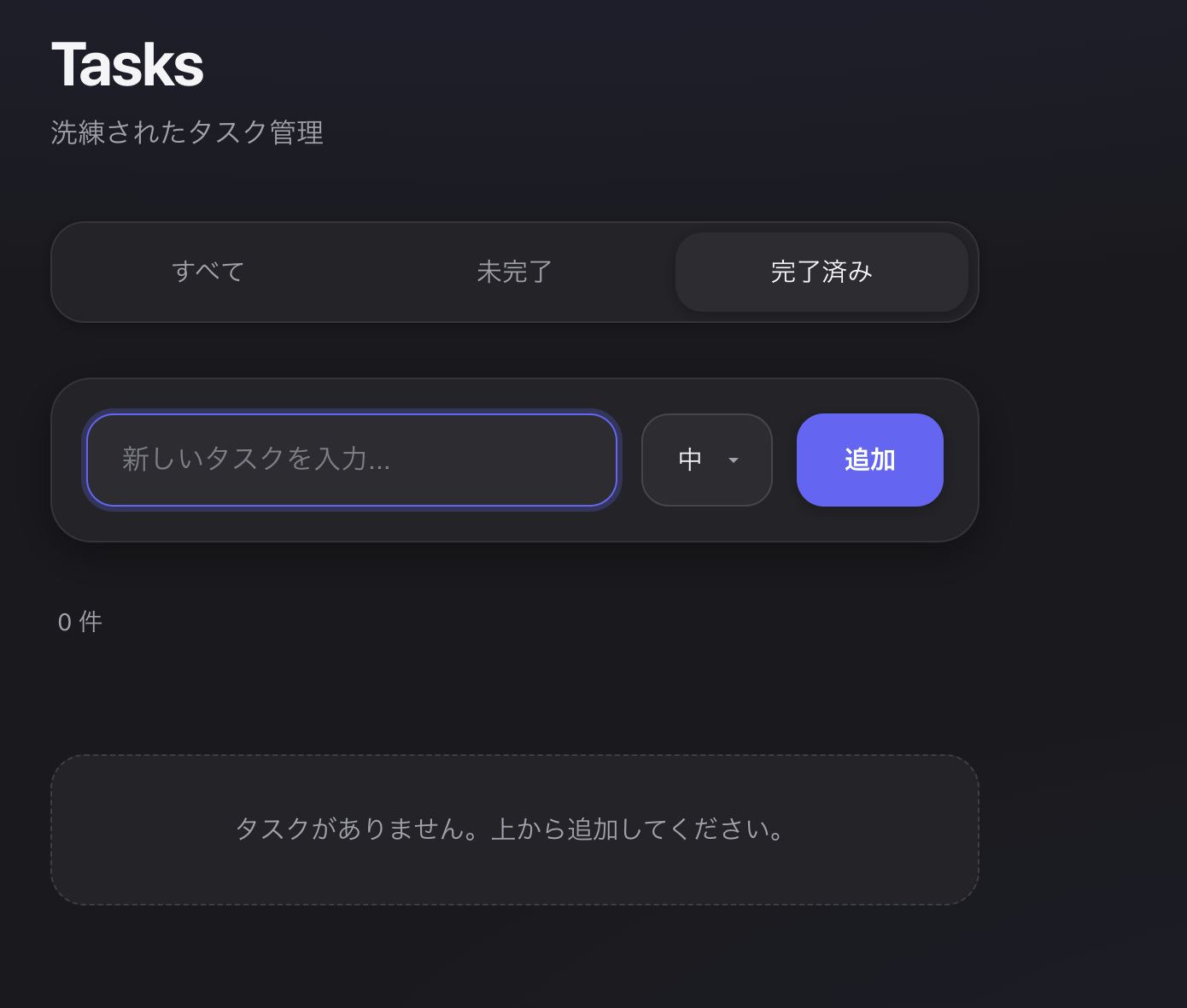1187x1008 pixels.
Task: Open the 完了済み tab
Action: [x=822, y=272]
